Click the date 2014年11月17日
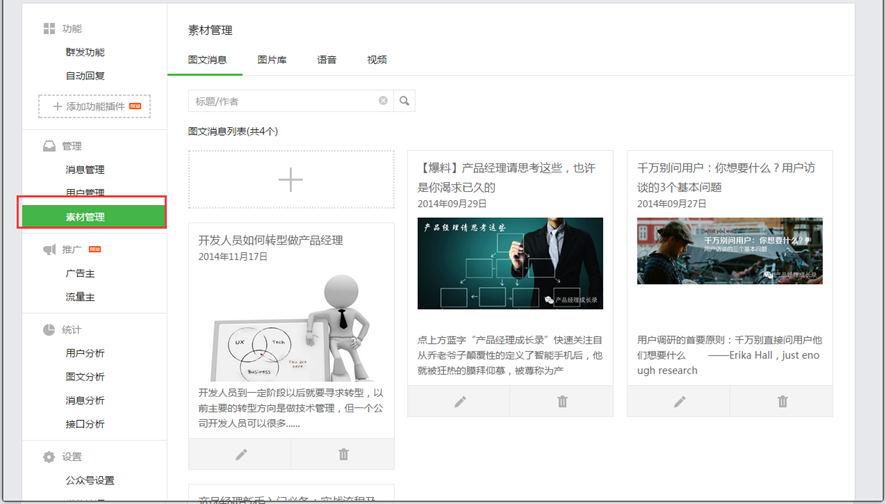This screenshot has width=886, height=504. point(233,257)
